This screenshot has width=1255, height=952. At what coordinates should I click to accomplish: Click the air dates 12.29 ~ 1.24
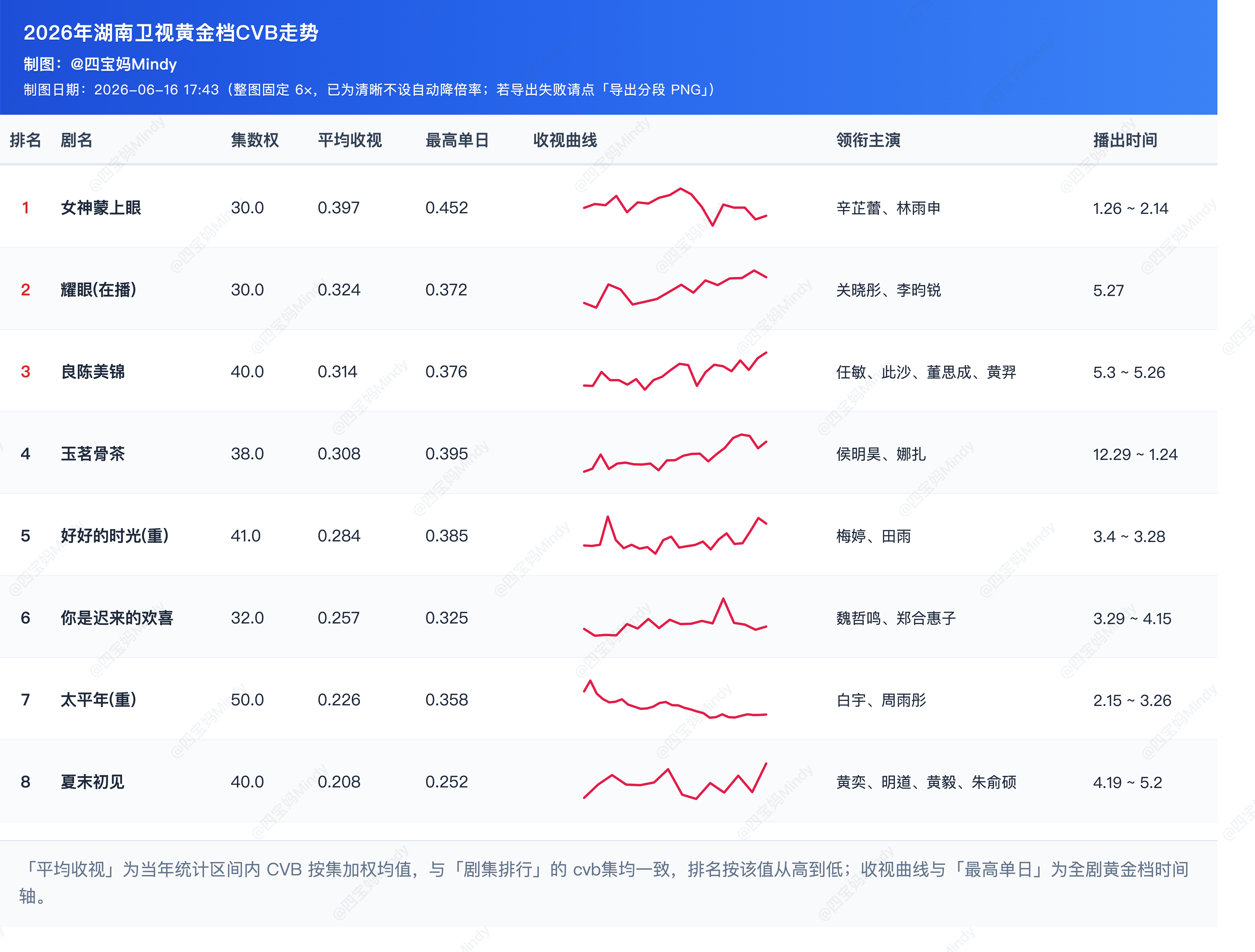coord(1135,454)
